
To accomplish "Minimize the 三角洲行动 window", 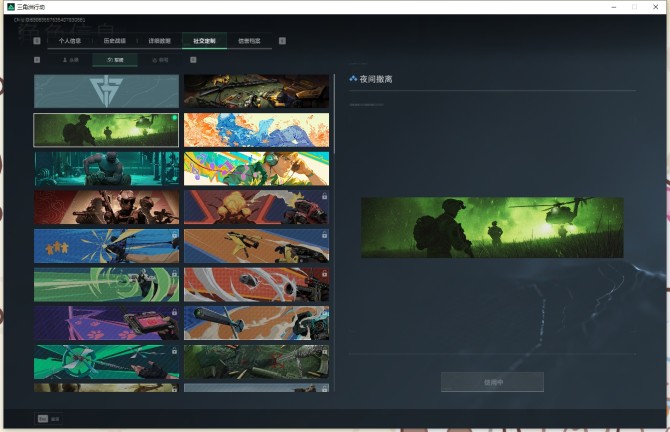I will click(x=614, y=7).
